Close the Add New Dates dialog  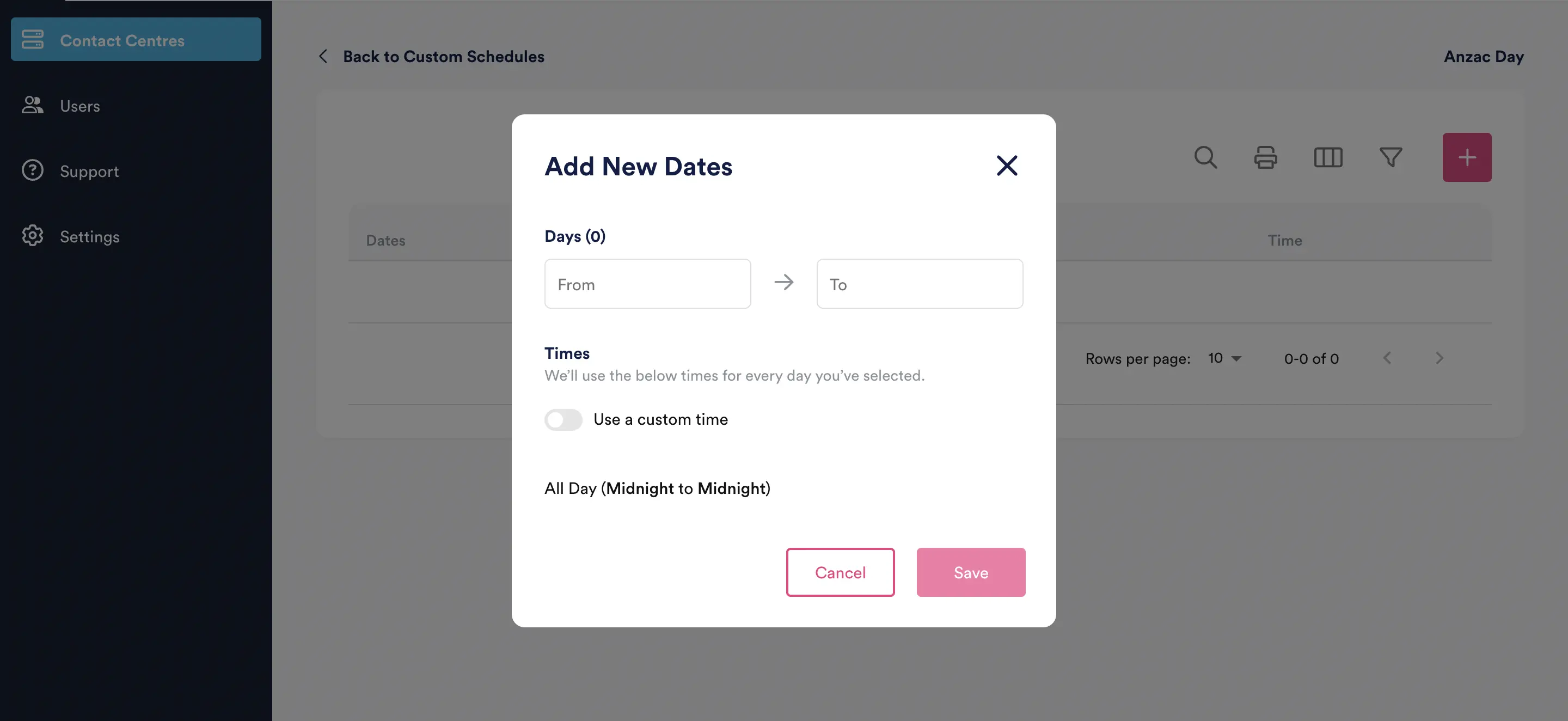[1006, 166]
